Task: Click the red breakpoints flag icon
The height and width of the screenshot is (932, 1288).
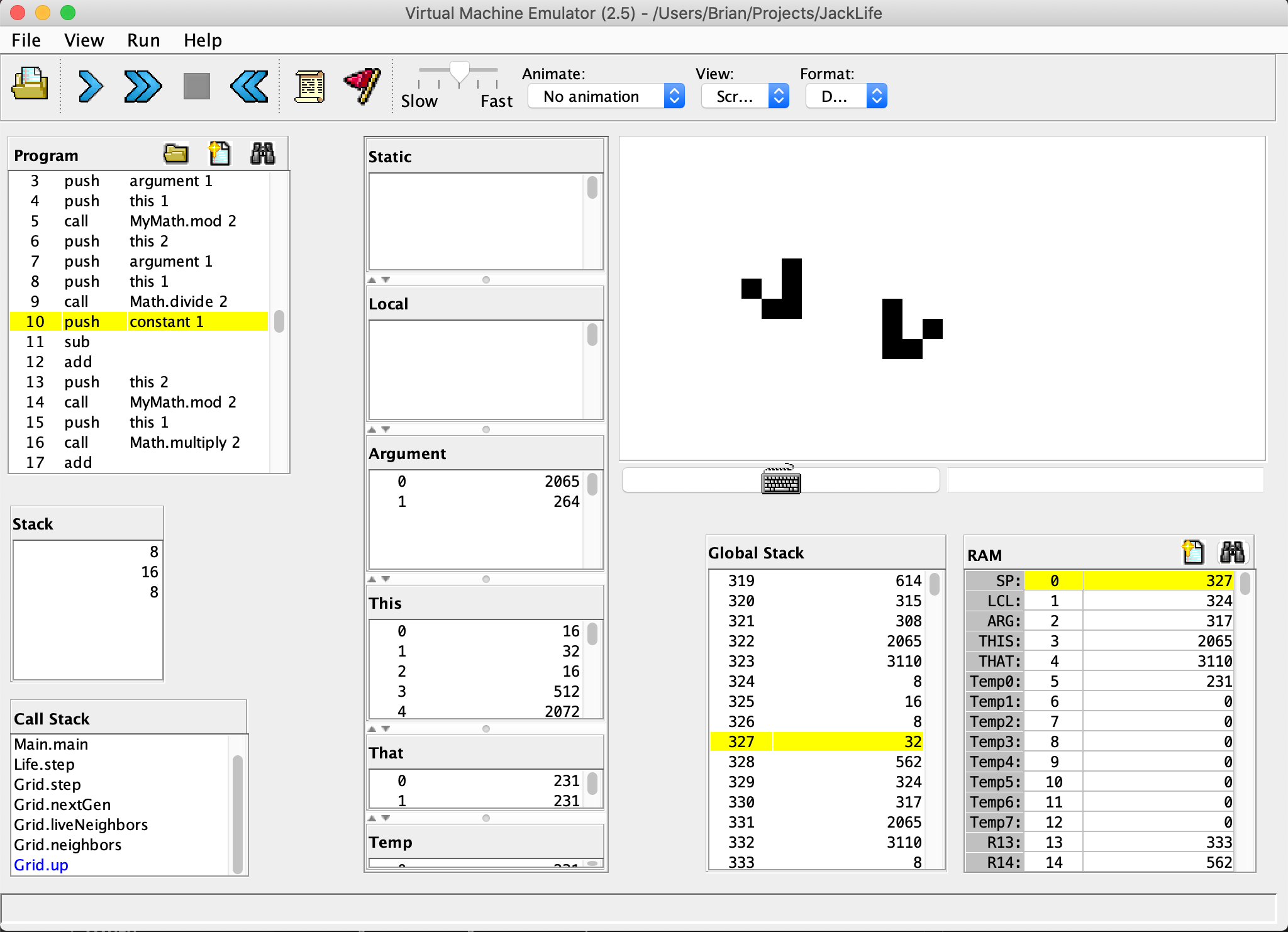Action: 363,86
